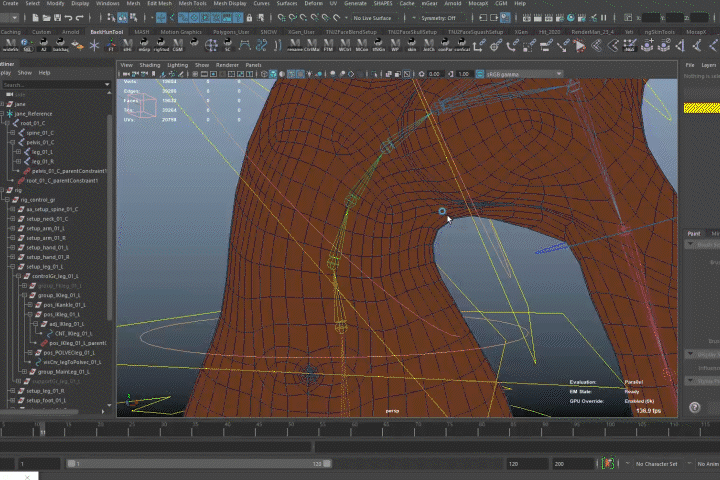Screen dimensions: 720x480
Task: Click the FT shelf icon
Action: (x=111, y=45)
